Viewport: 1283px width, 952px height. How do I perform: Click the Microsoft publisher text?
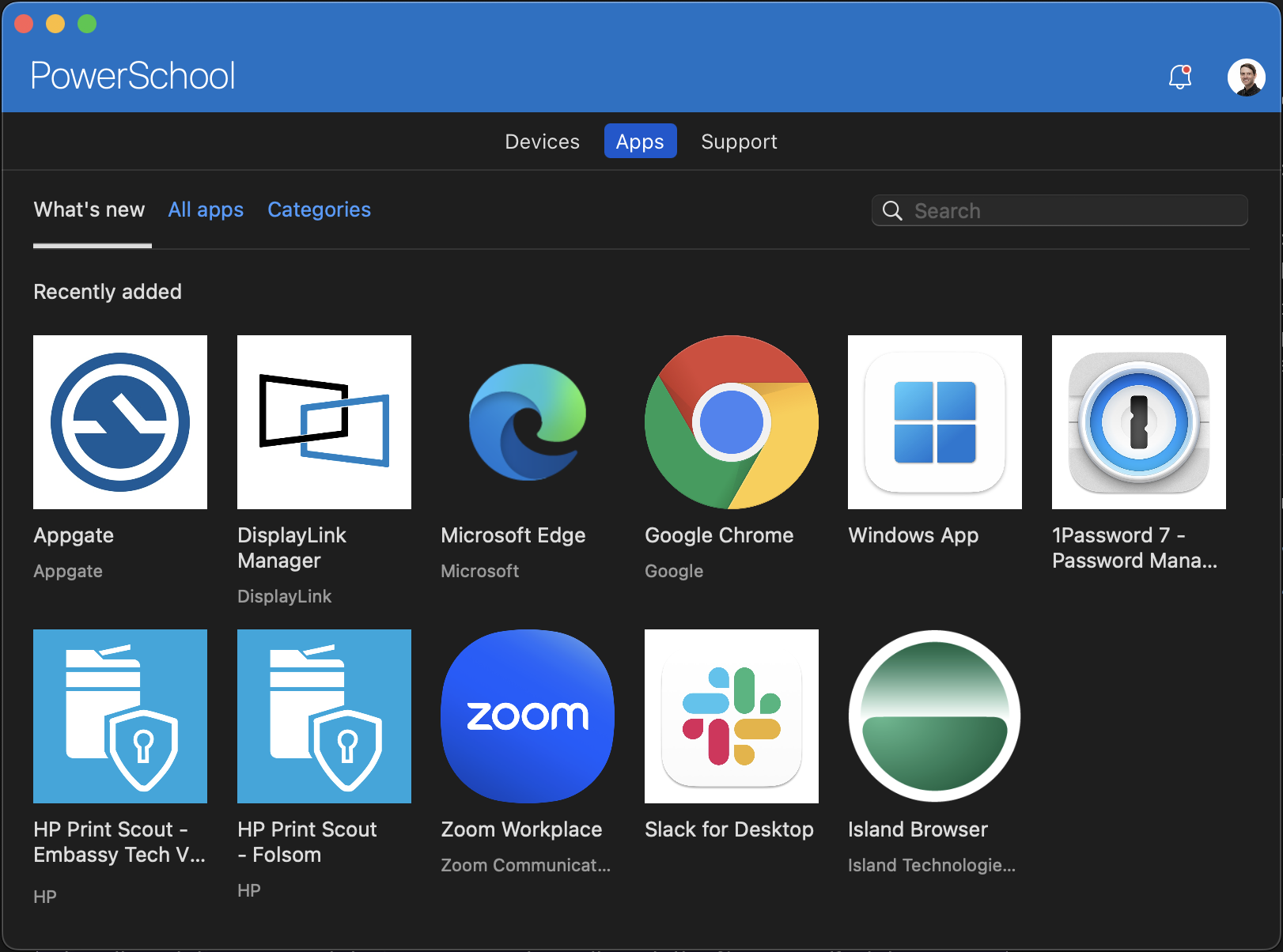(479, 571)
